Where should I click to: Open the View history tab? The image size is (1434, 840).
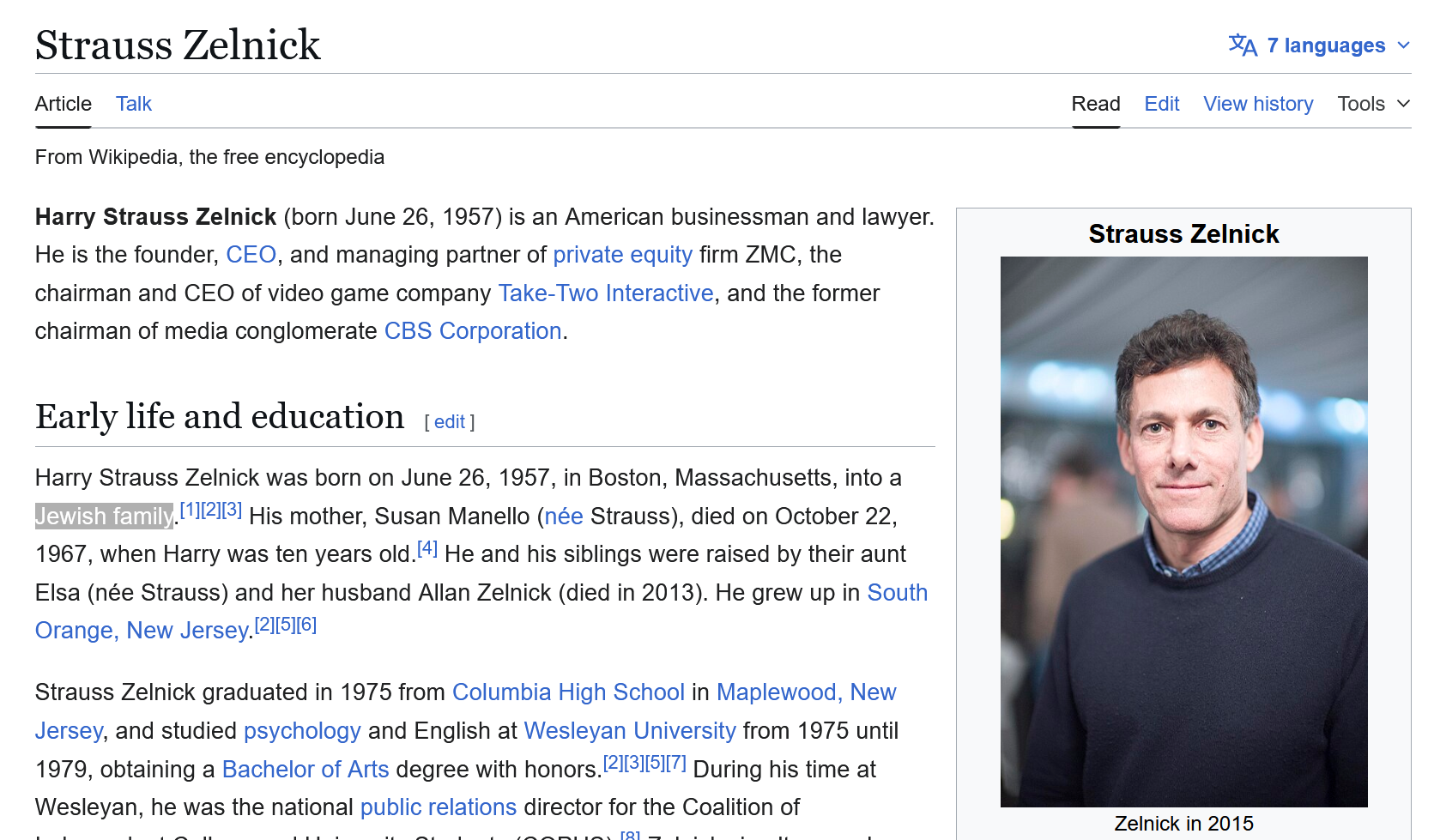pos(1258,104)
